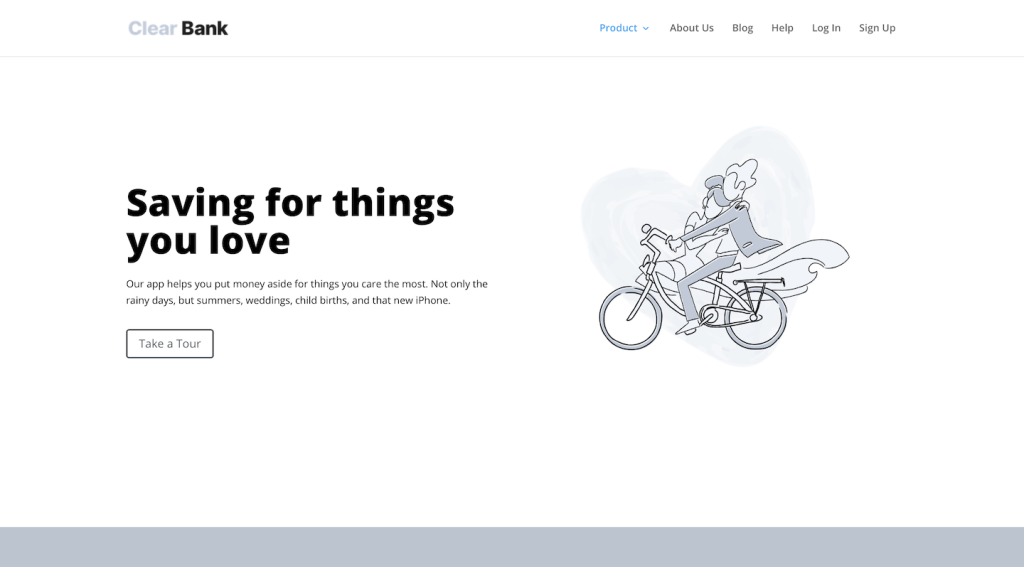This screenshot has height=567, width=1024.
Task: Click the bicycle's rear wheel
Action: [755, 315]
